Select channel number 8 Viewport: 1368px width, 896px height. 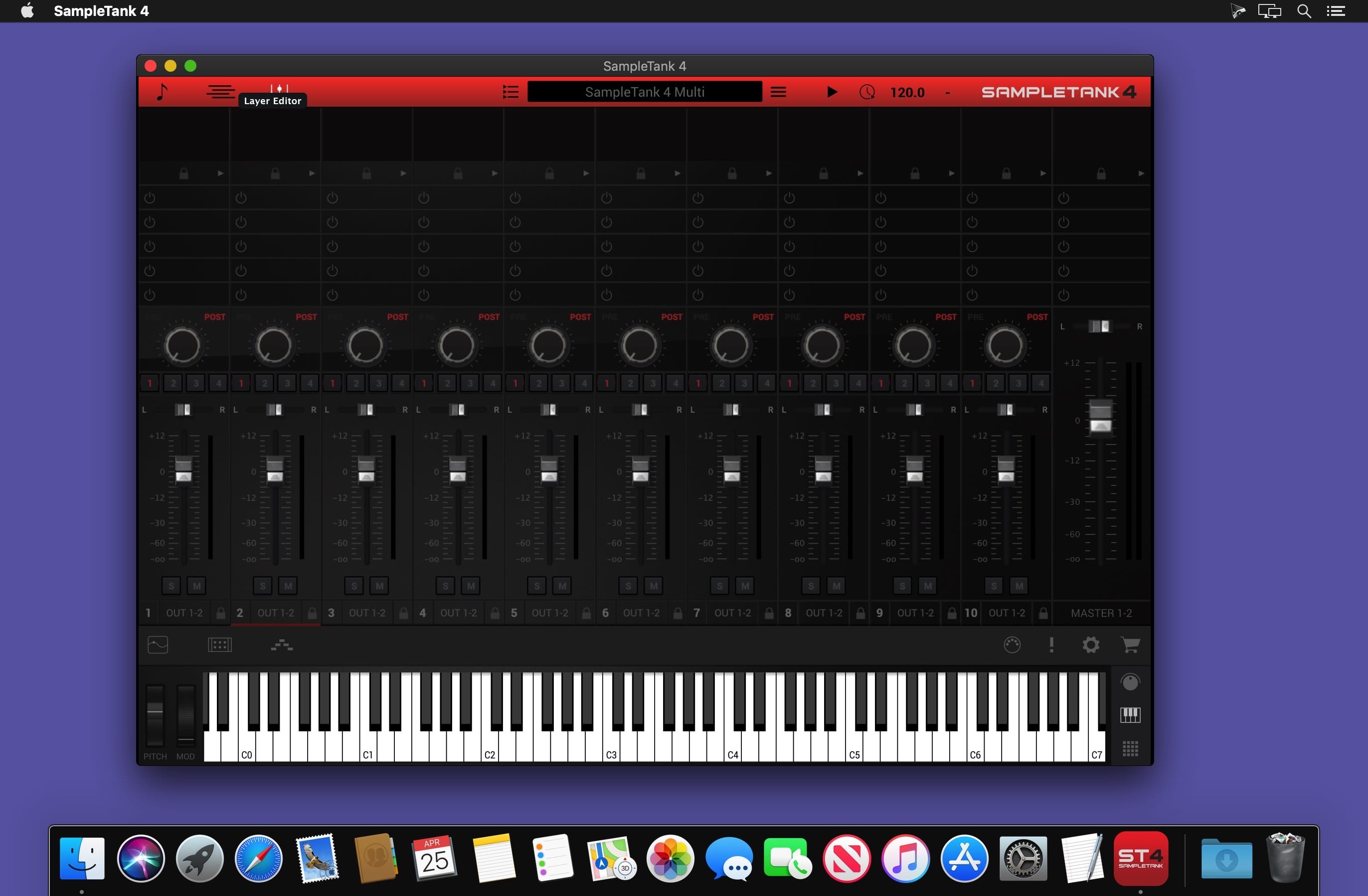coord(788,613)
